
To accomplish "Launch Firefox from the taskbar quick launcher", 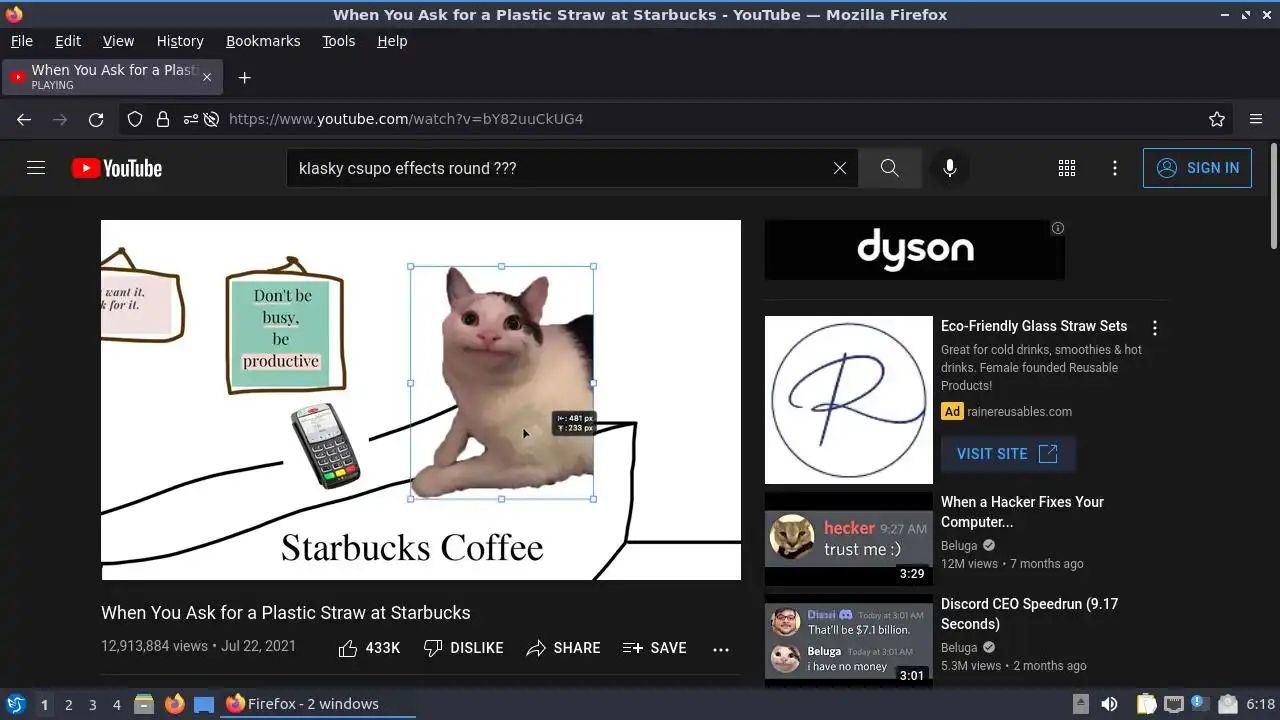I will 175,704.
